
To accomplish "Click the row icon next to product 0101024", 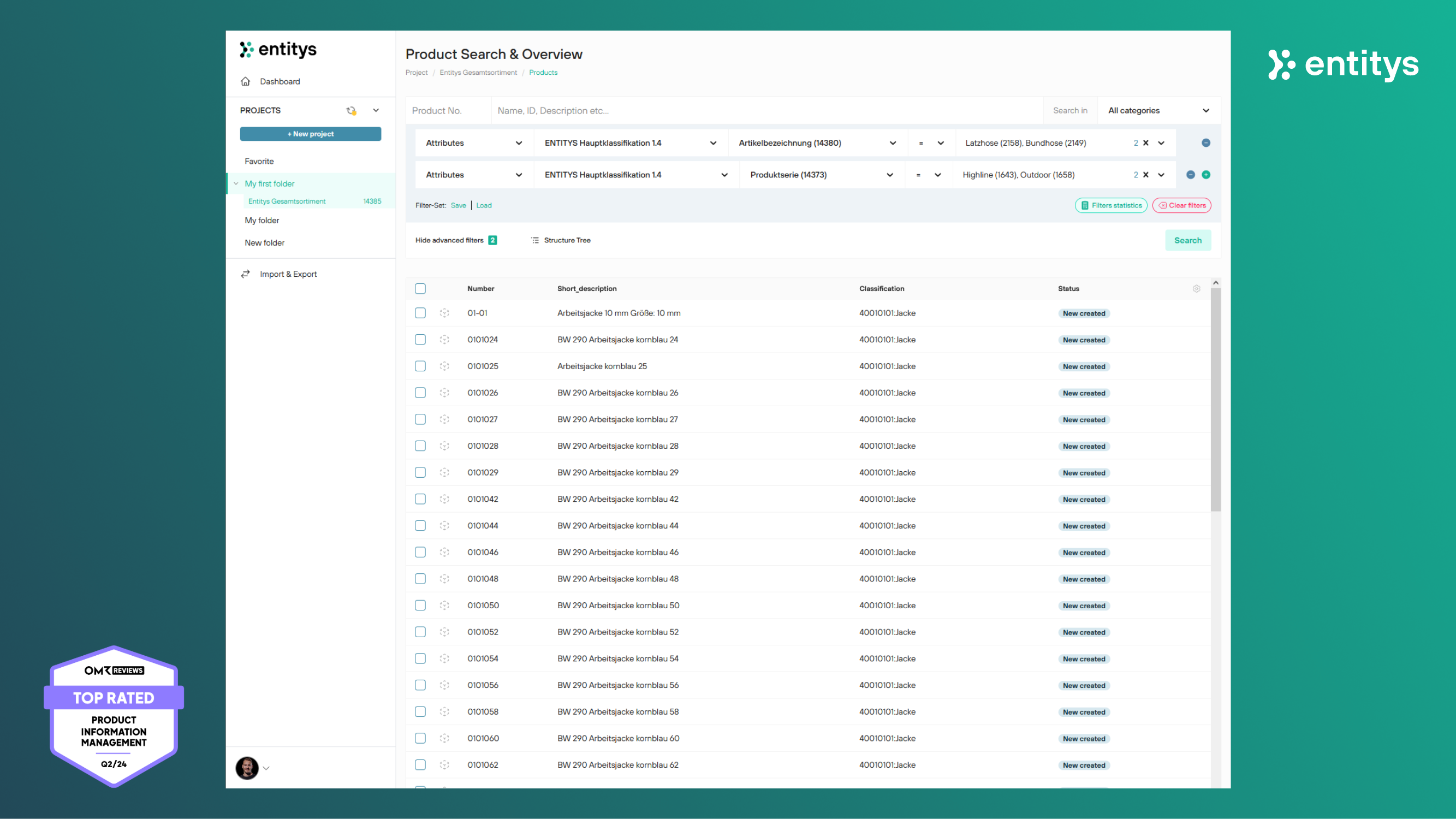I will point(444,340).
